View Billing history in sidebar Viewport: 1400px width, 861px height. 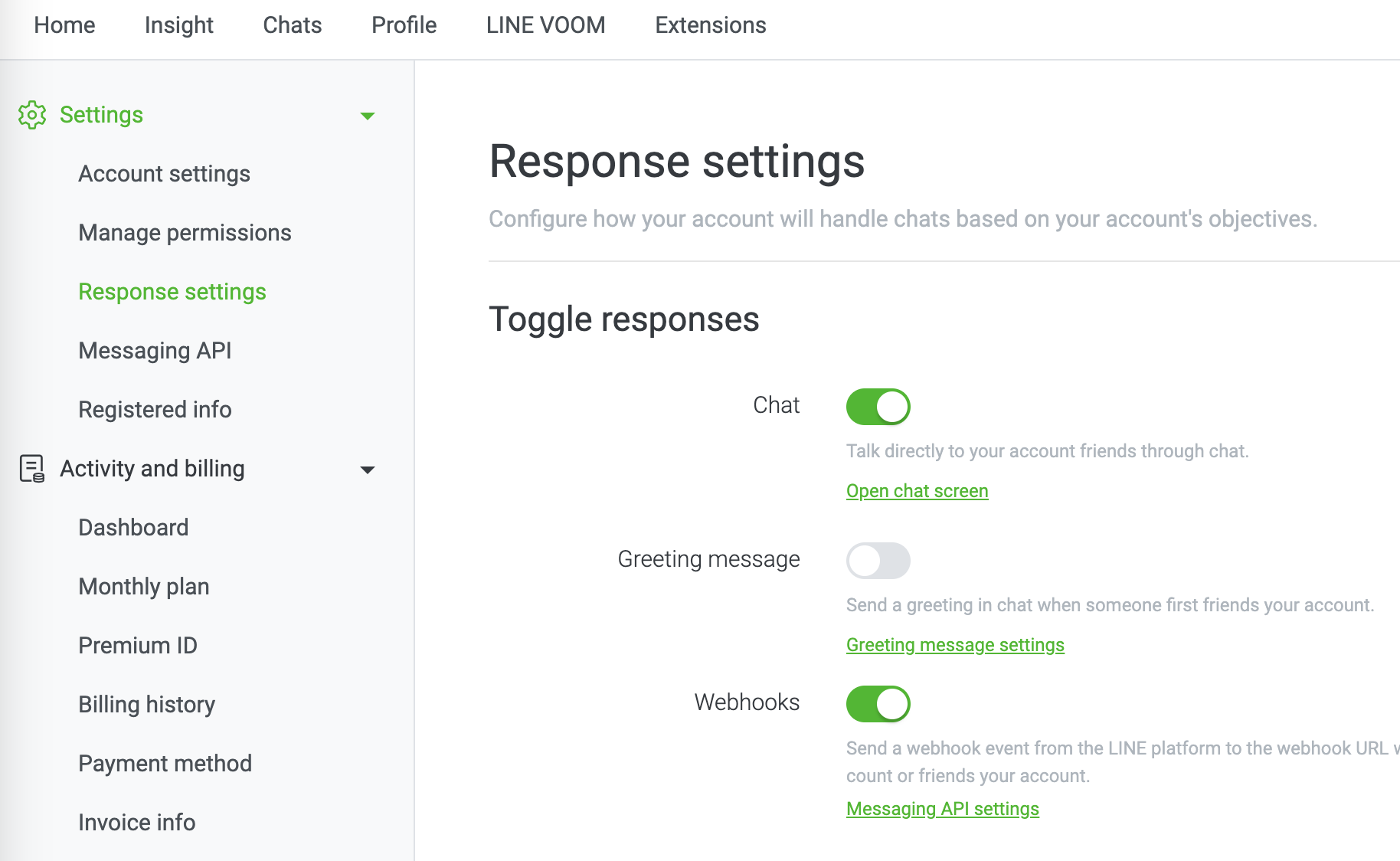click(146, 705)
